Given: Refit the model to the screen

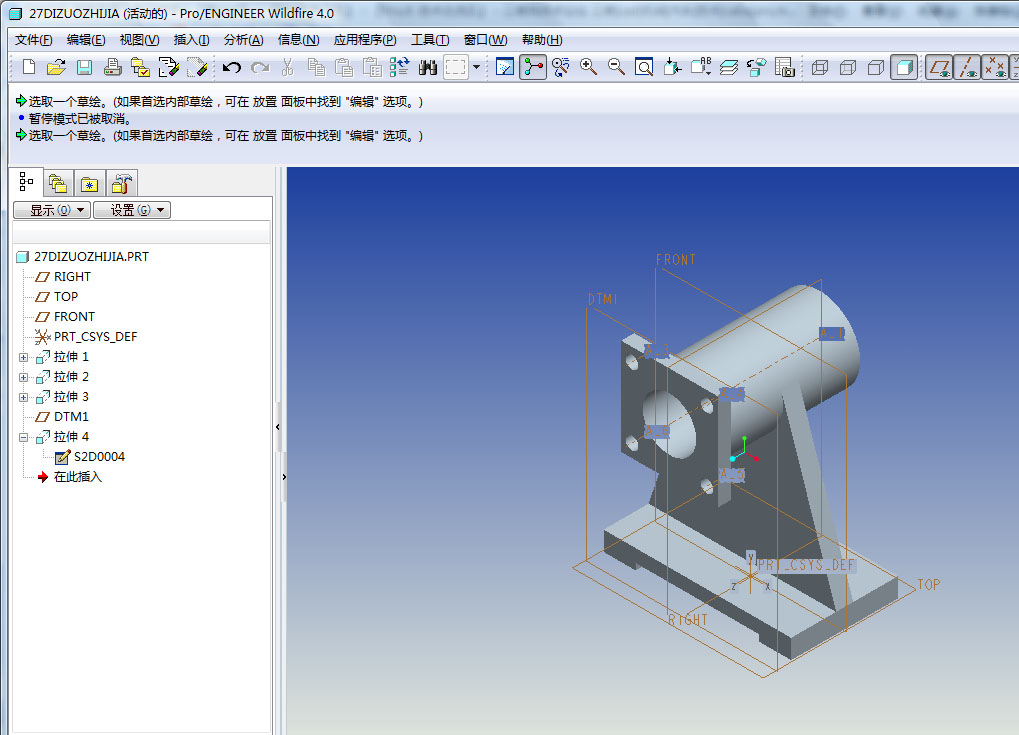Looking at the screenshot, I should click(644, 67).
